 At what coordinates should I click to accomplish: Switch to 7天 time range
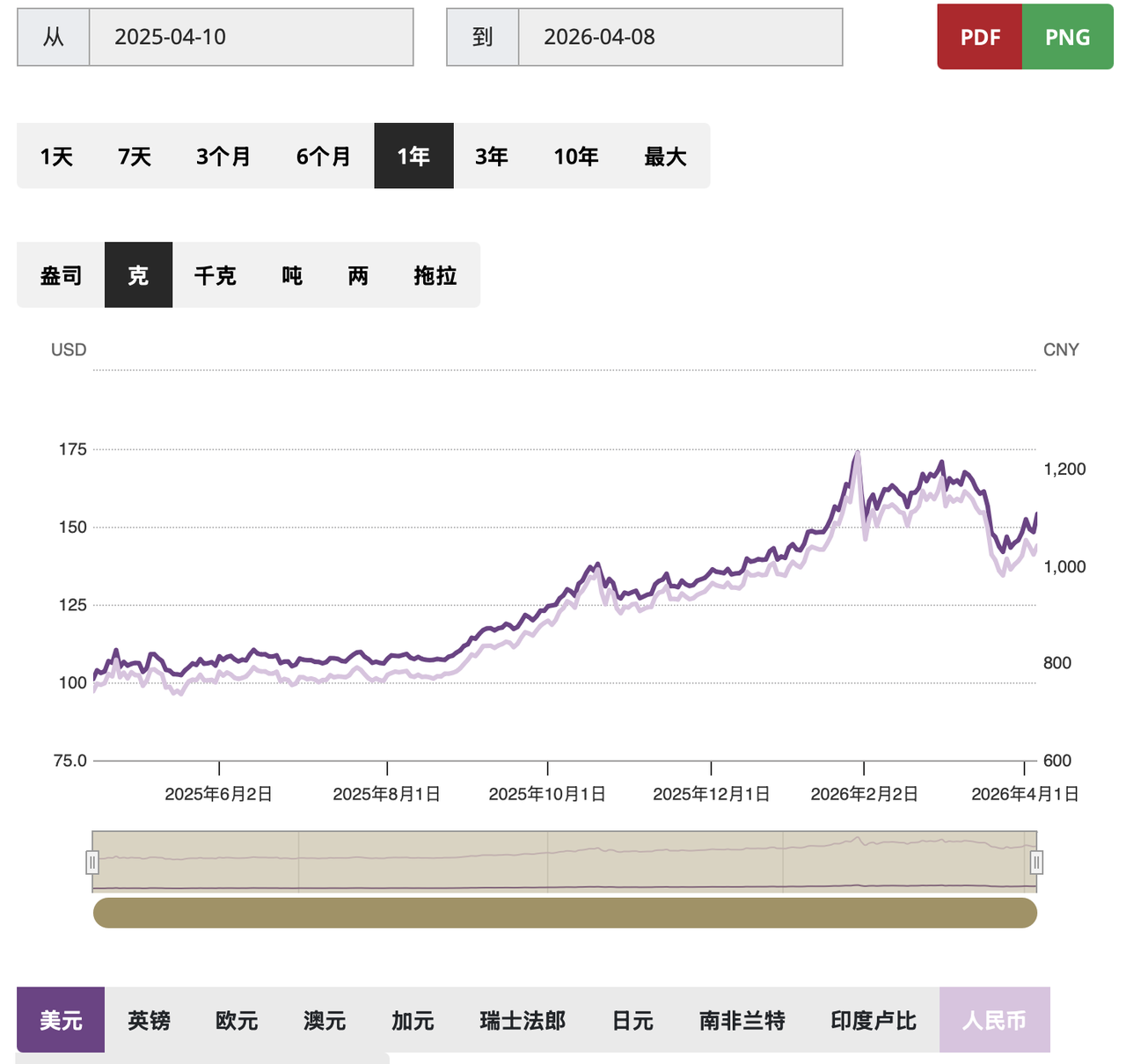pos(135,157)
